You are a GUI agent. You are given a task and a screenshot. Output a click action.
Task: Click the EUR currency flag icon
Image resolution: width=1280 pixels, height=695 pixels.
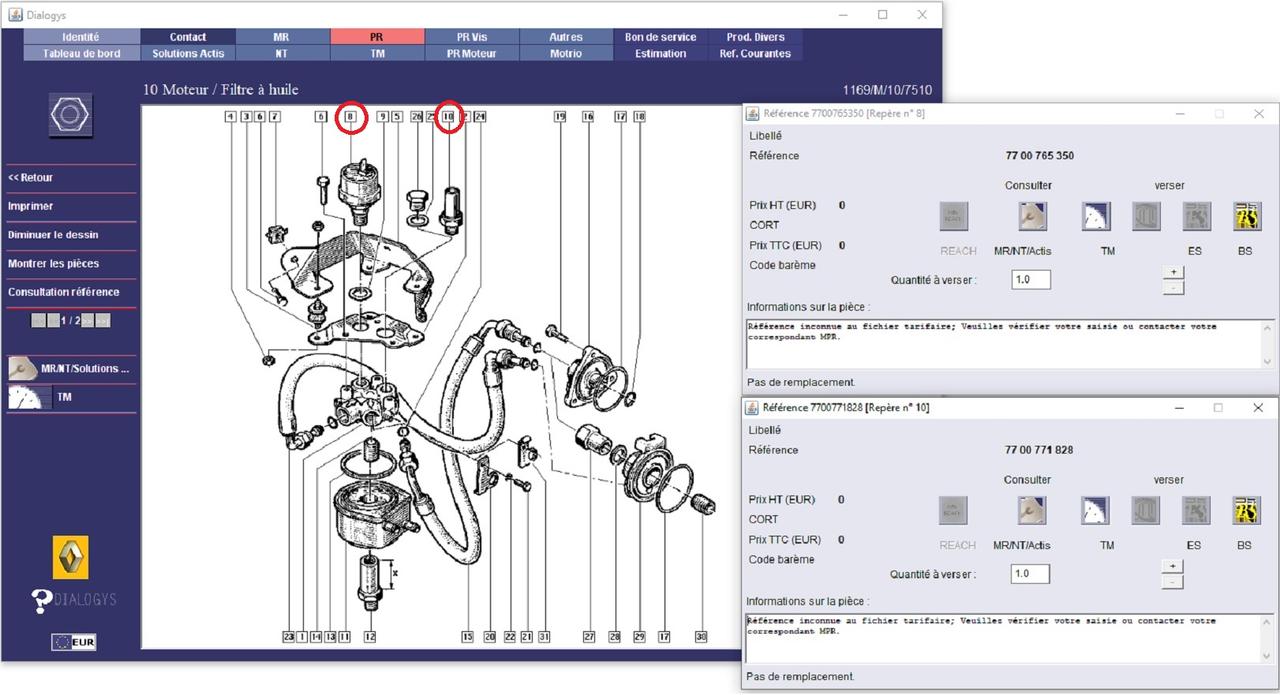tap(74, 642)
